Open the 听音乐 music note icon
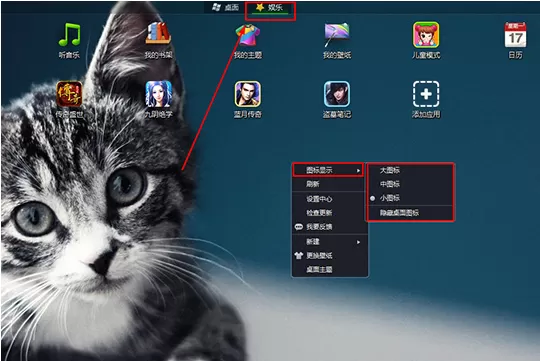Screen dimensions: 540x361 coord(70,35)
